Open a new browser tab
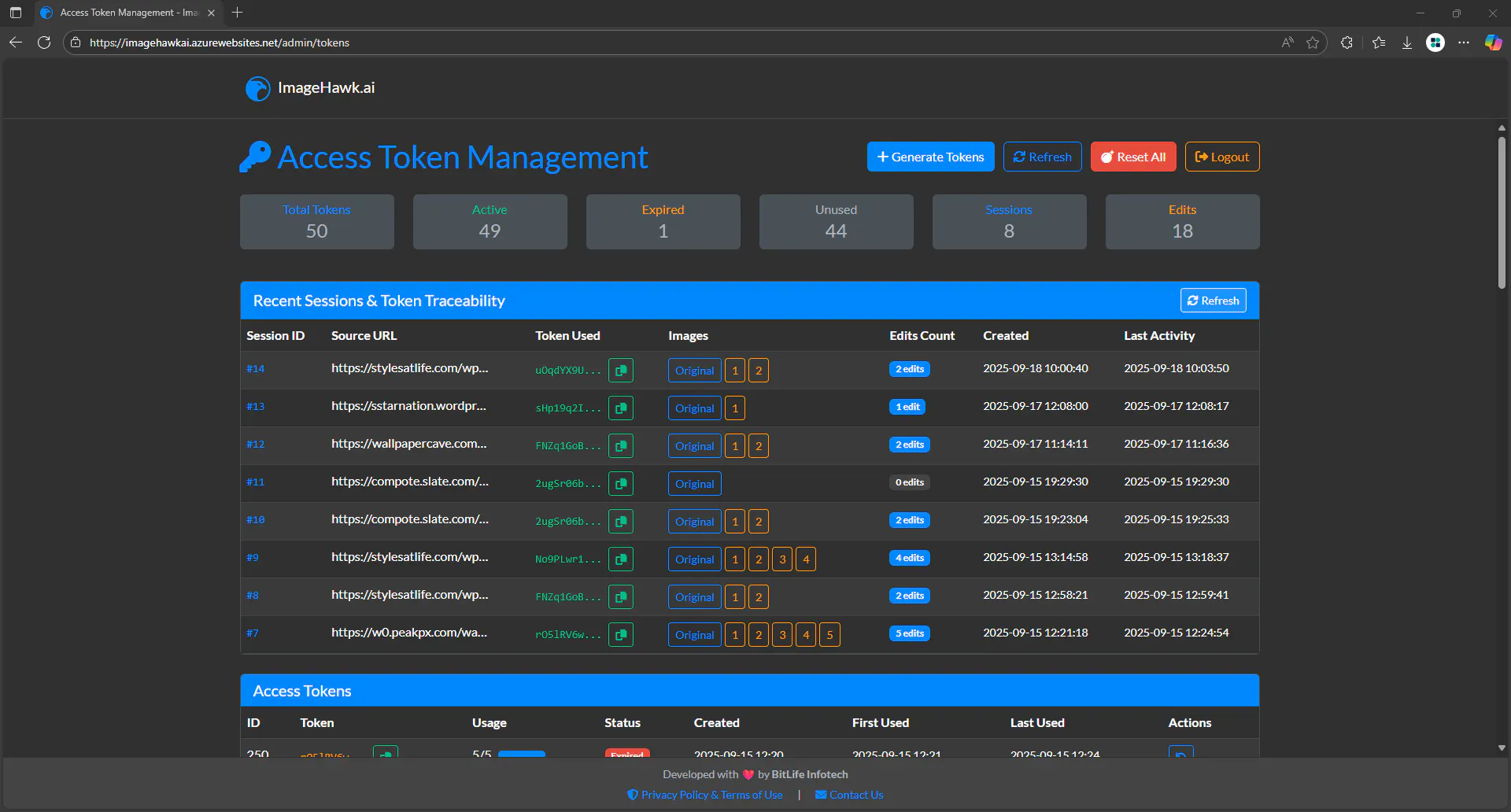 tap(237, 13)
